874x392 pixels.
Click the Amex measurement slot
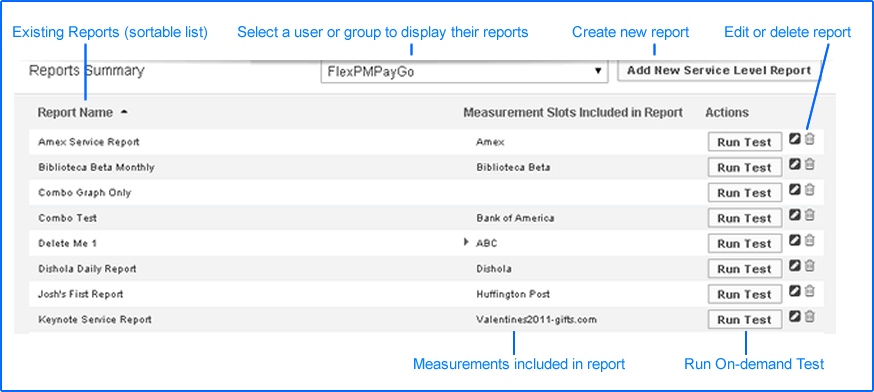coord(491,142)
